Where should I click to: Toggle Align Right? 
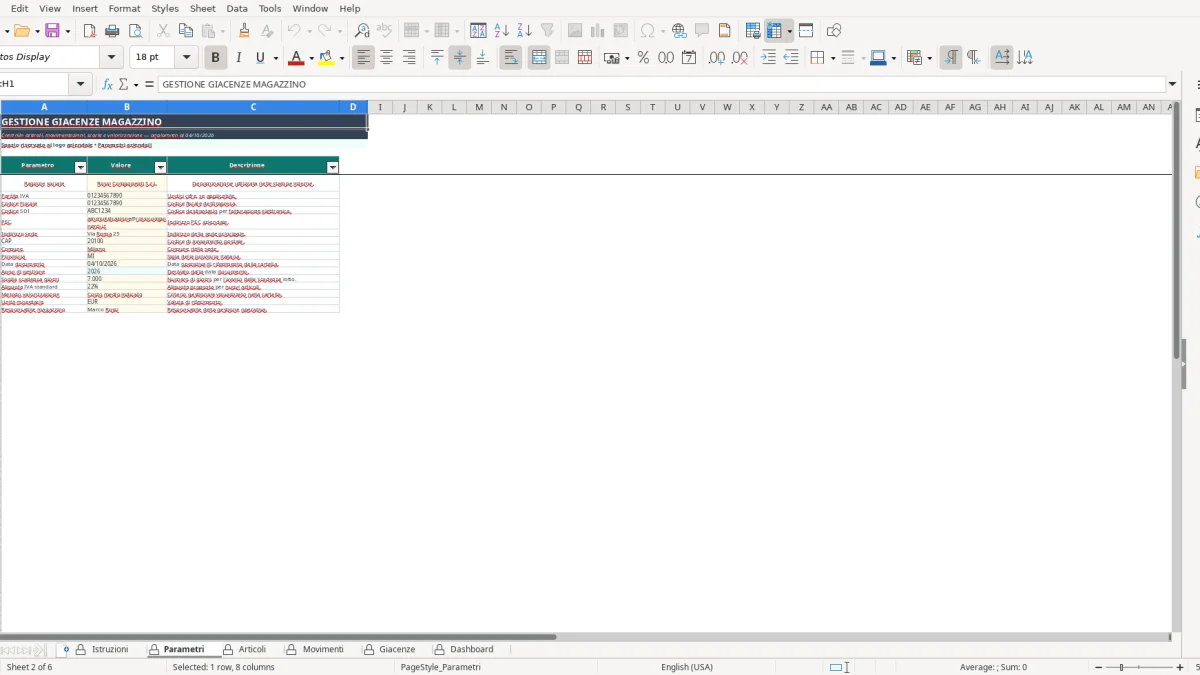pos(409,58)
